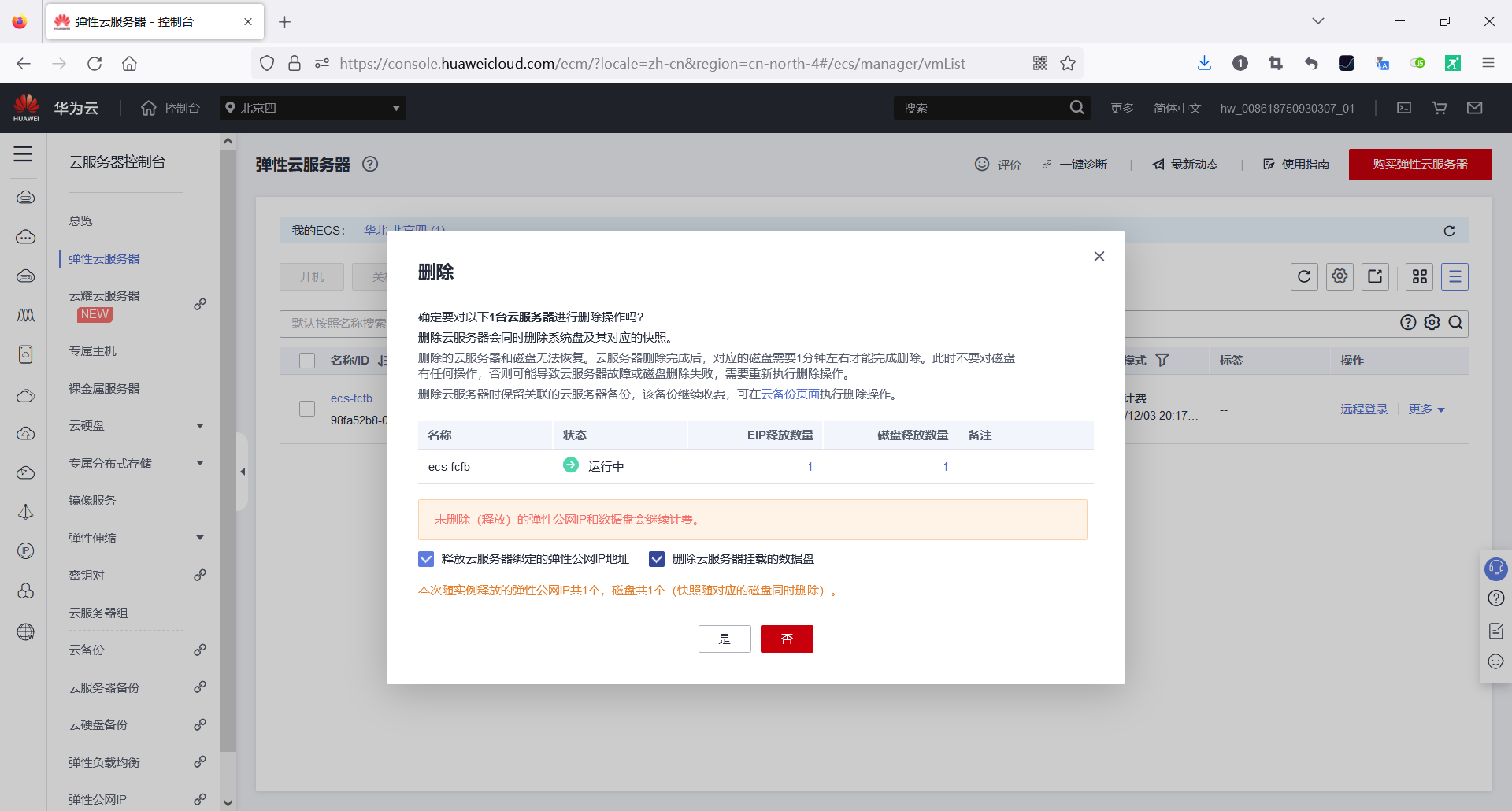Viewport: 1512px width, 811px height.
Task: Uncheck 释放云服务器绑定的弹性公网IP地址
Action: click(426, 558)
